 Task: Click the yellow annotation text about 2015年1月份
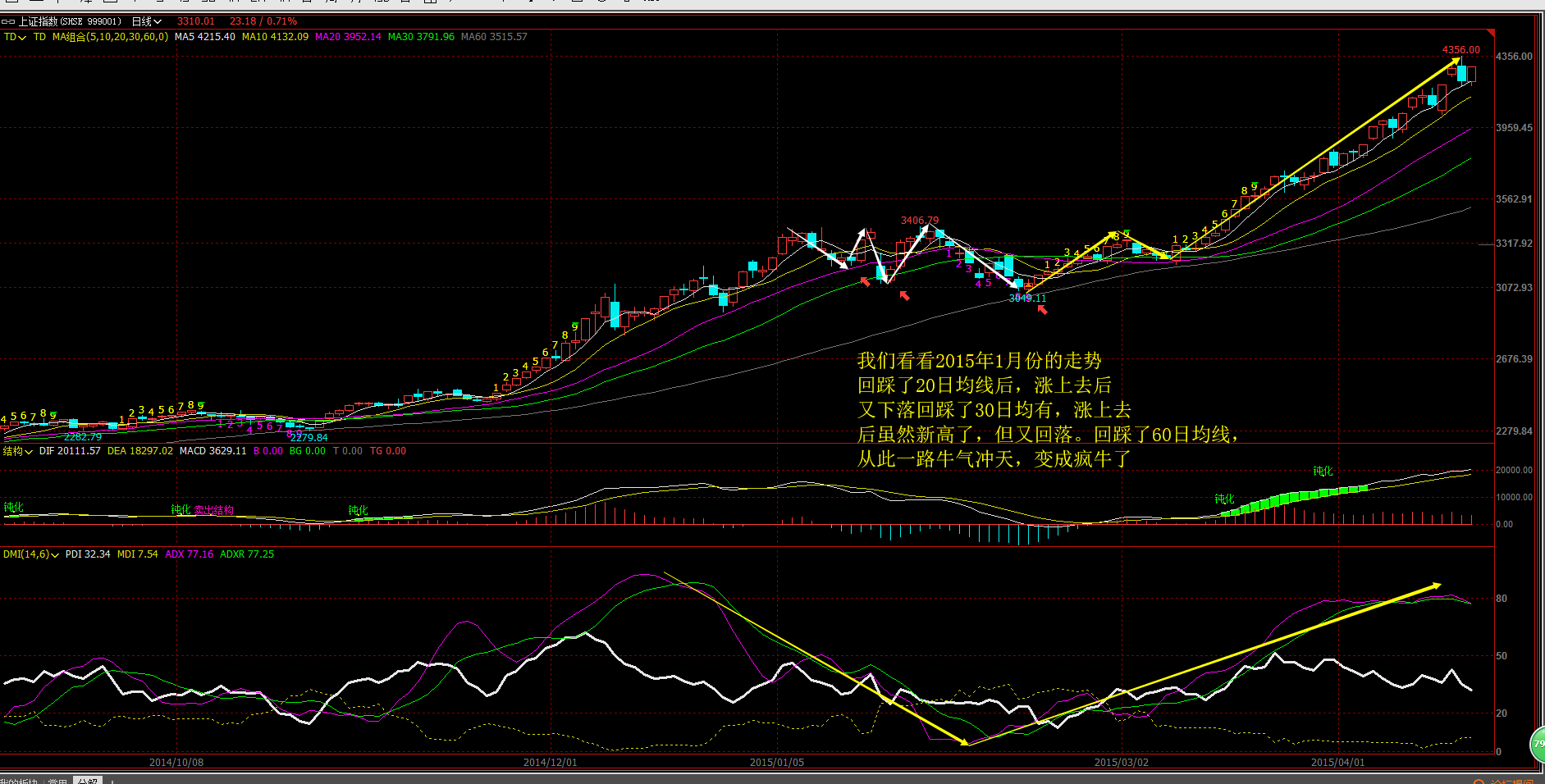click(1047, 409)
